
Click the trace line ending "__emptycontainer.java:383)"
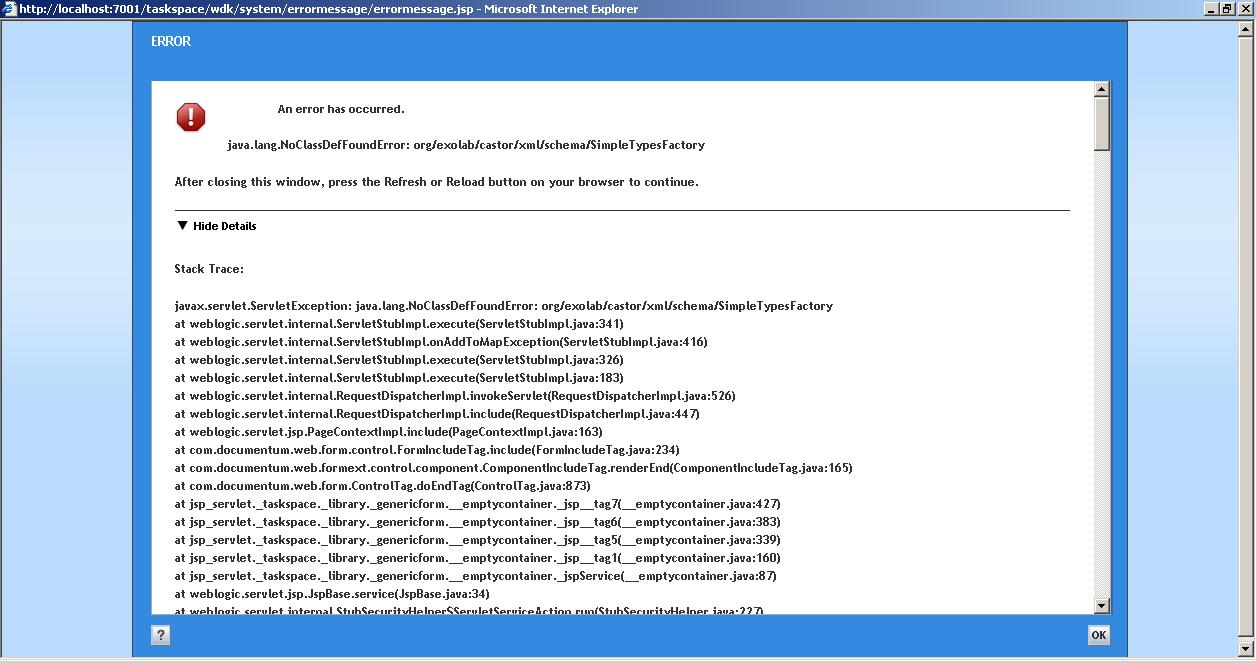478,522
